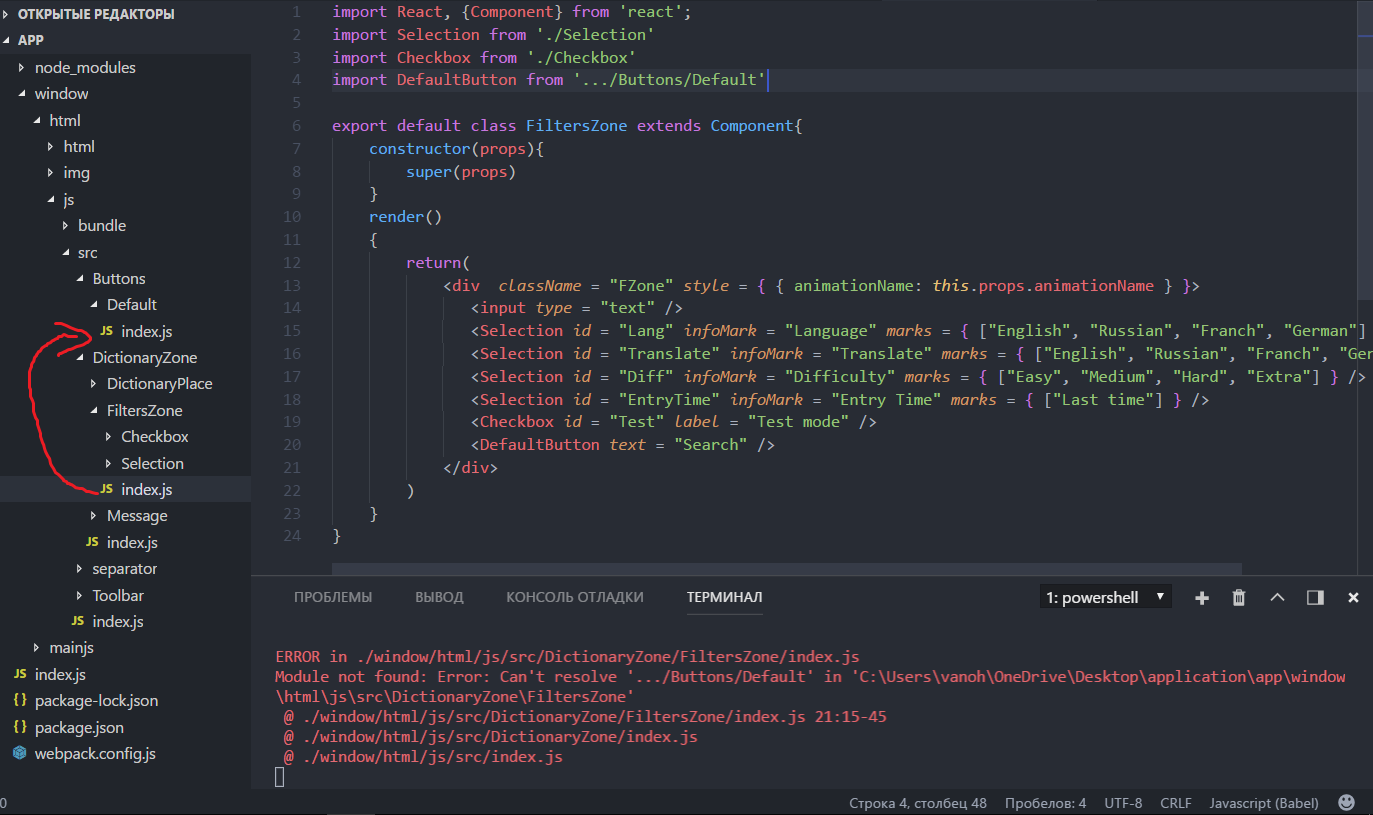Change the UTF-8 encoding in status bar
This screenshot has width=1373, height=815.
[x=1123, y=803]
